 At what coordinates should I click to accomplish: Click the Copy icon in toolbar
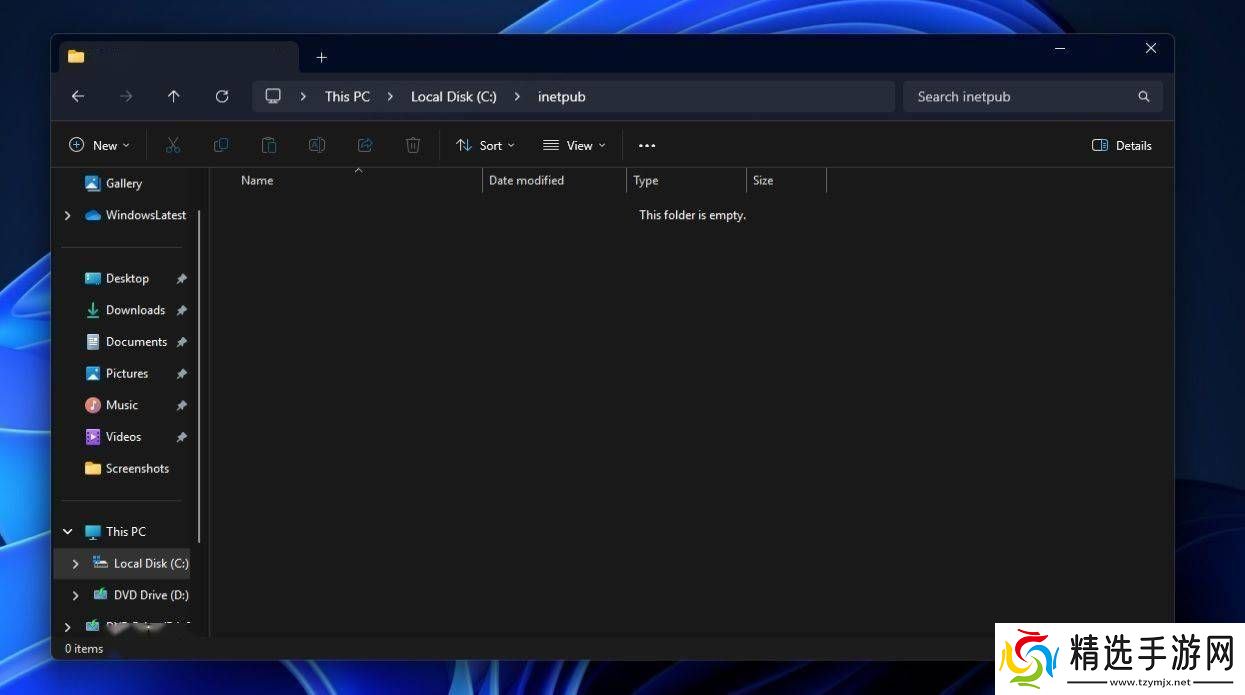point(221,146)
